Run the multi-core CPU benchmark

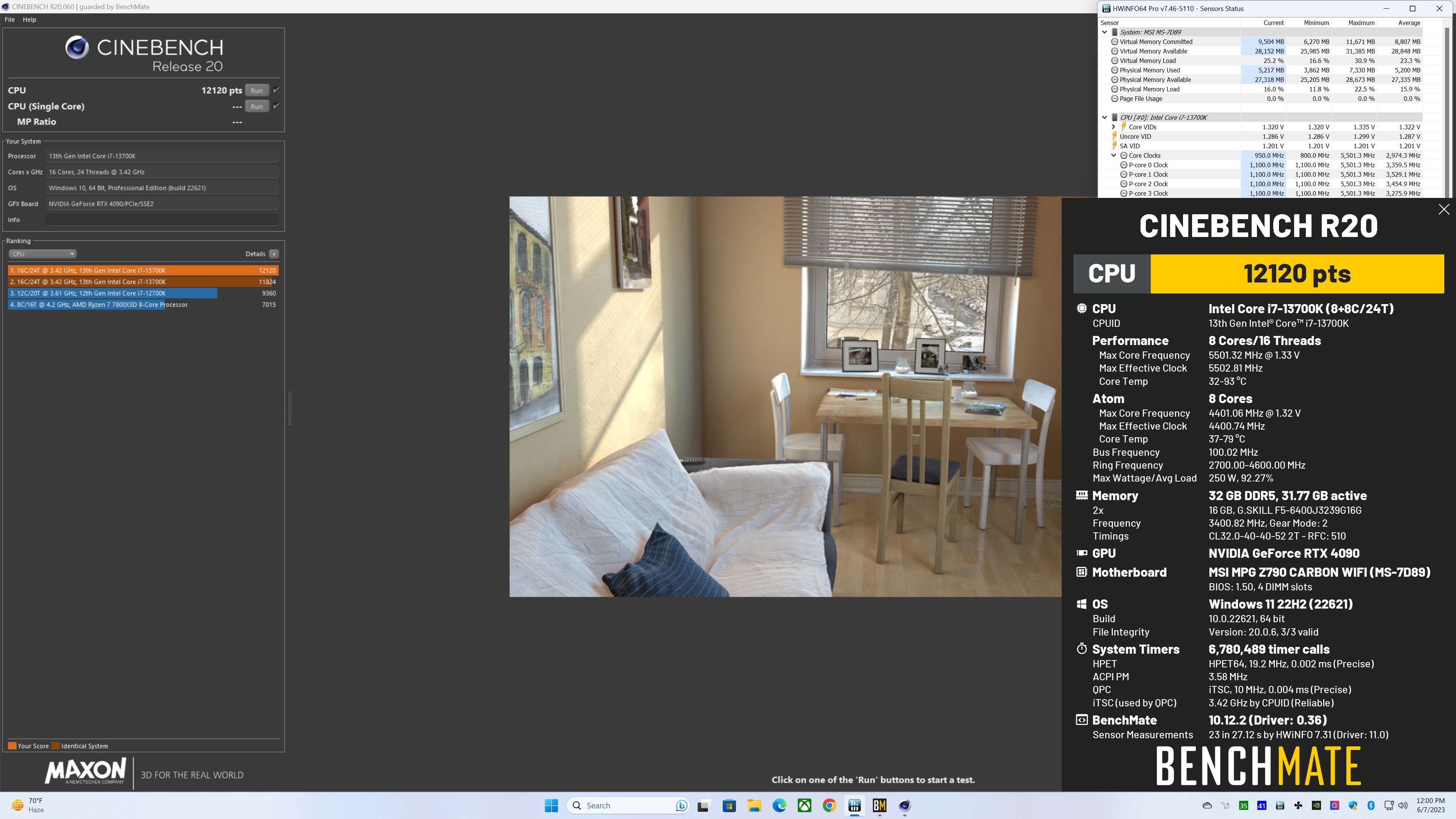pyautogui.click(x=257, y=91)
